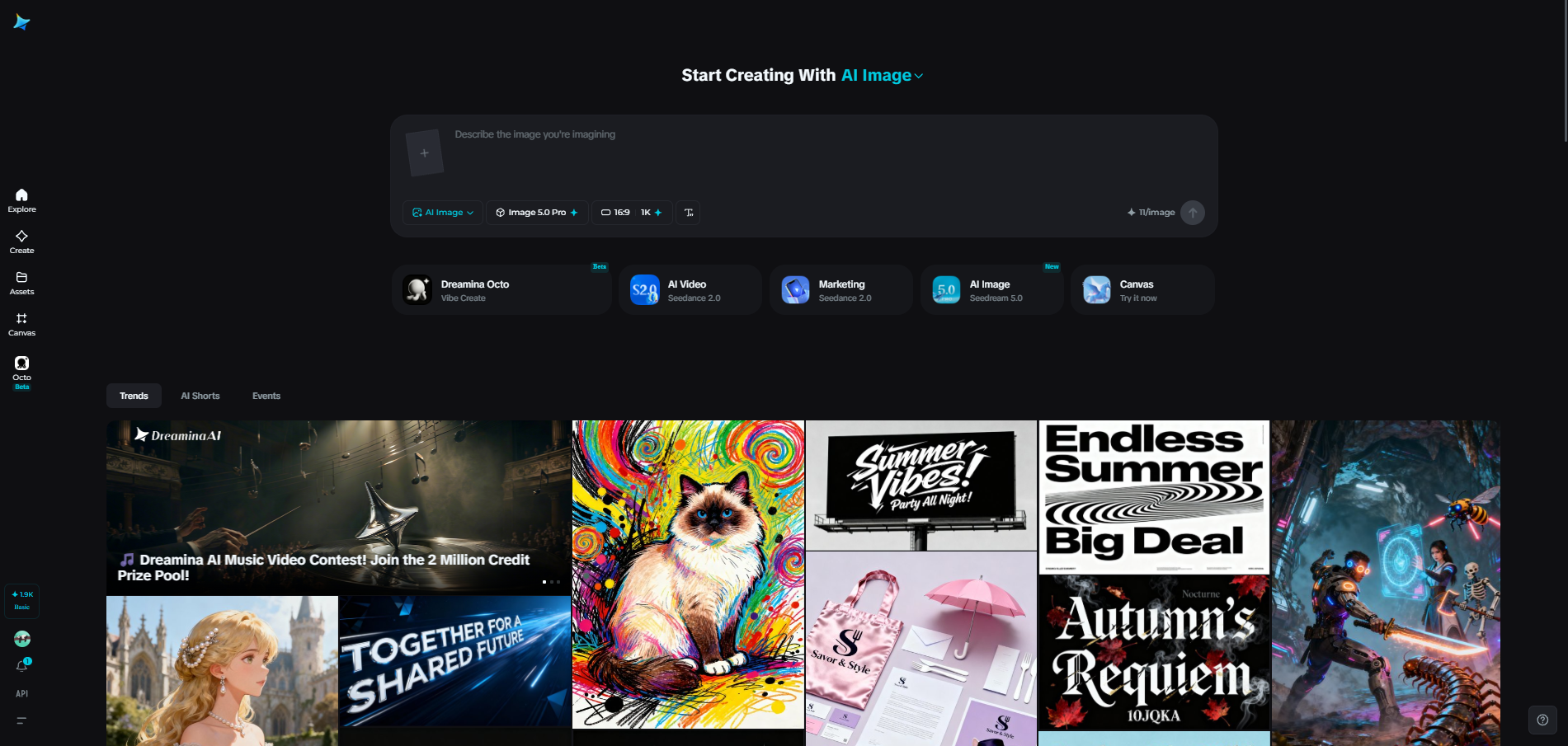The width and height of the screenshot is (1568, 746).
Task: Open the Marketing Seedance 2.0 card
Action: tap(841, 290)
